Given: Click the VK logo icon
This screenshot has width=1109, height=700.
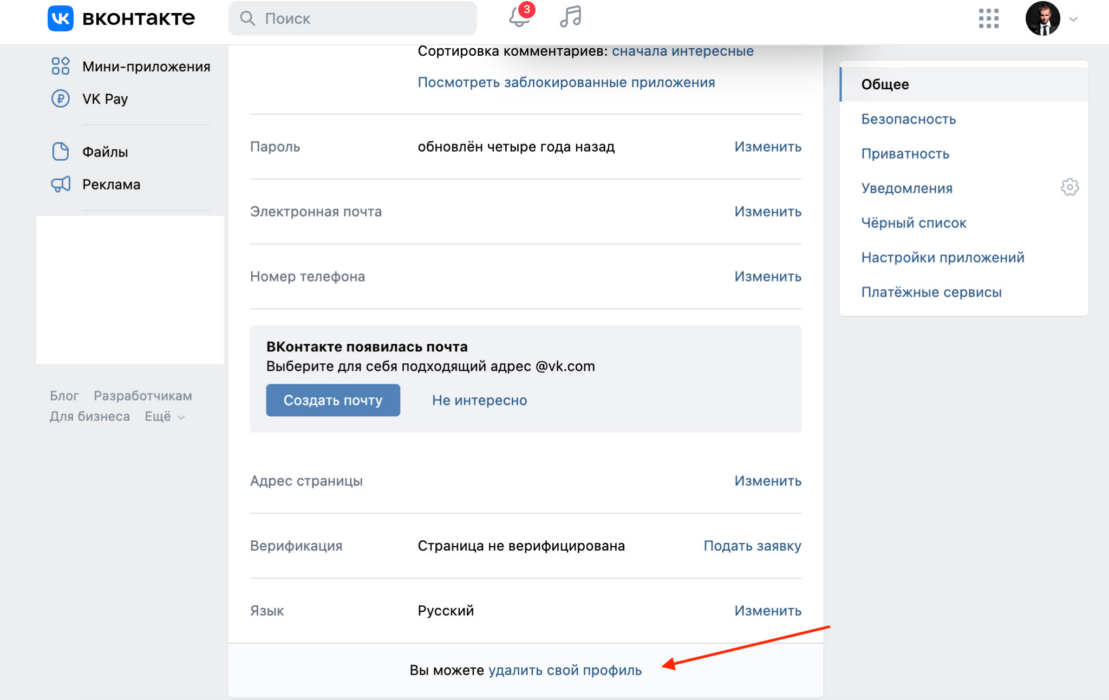Looking at the screenshot, I should pos(60,18).
